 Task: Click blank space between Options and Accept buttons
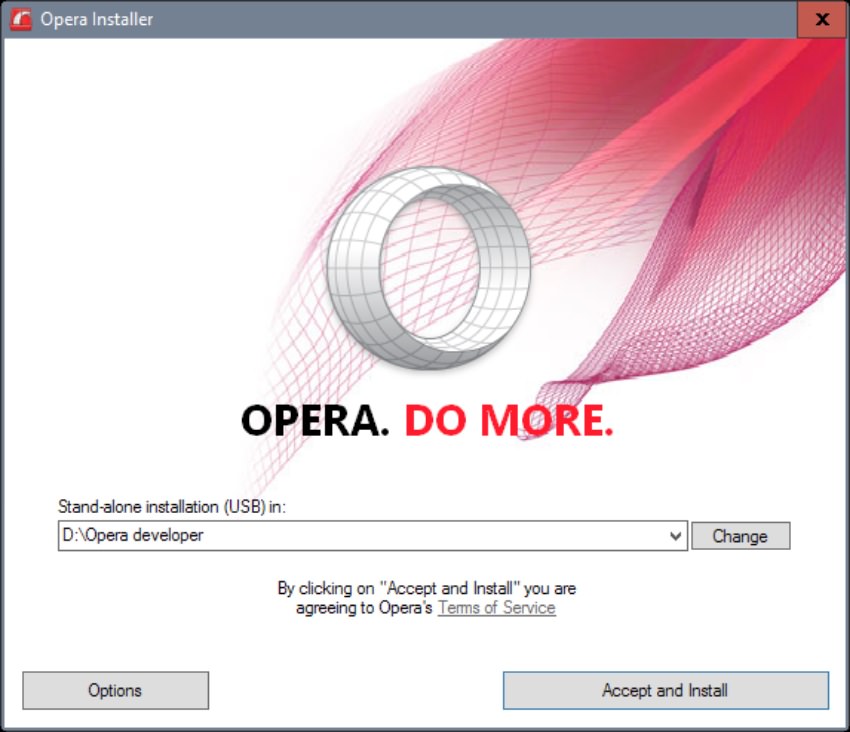pyautogui.click(x=355, y=690)
